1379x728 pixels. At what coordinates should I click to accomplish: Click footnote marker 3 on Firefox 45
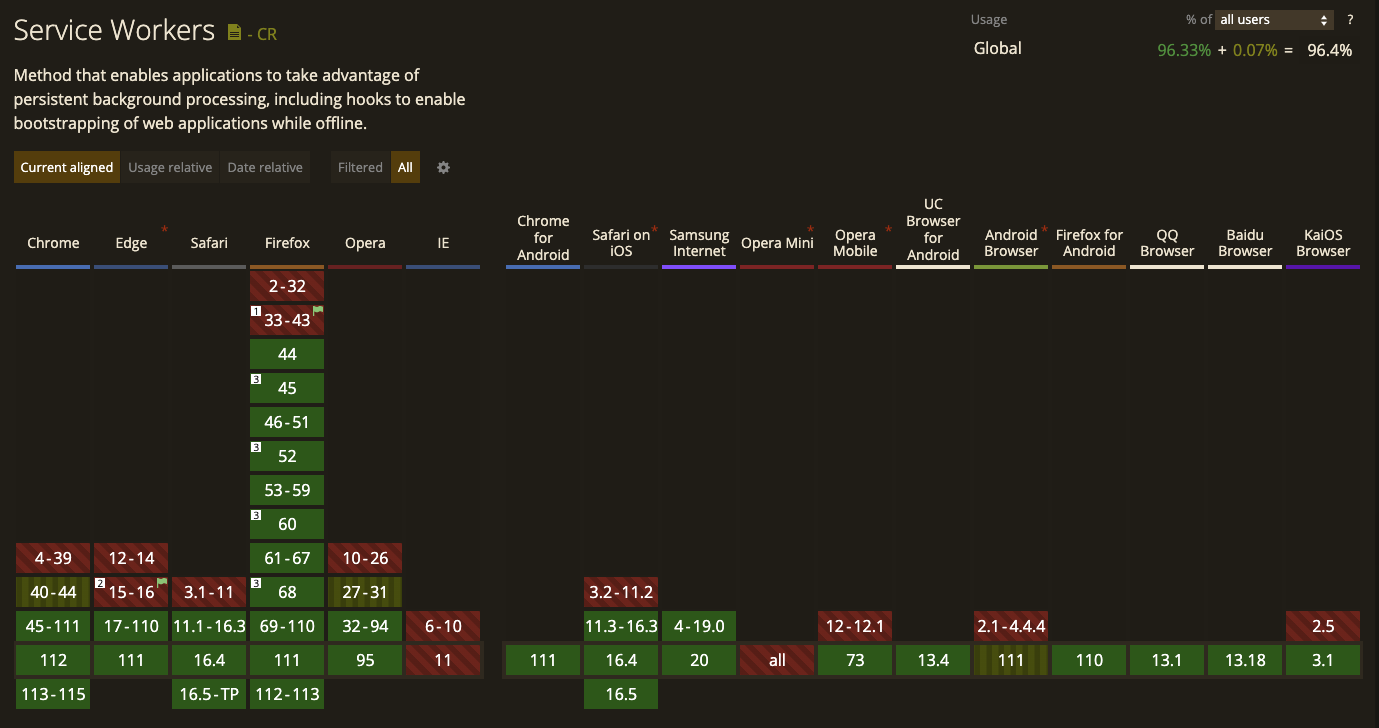click(x=255, y=379)
